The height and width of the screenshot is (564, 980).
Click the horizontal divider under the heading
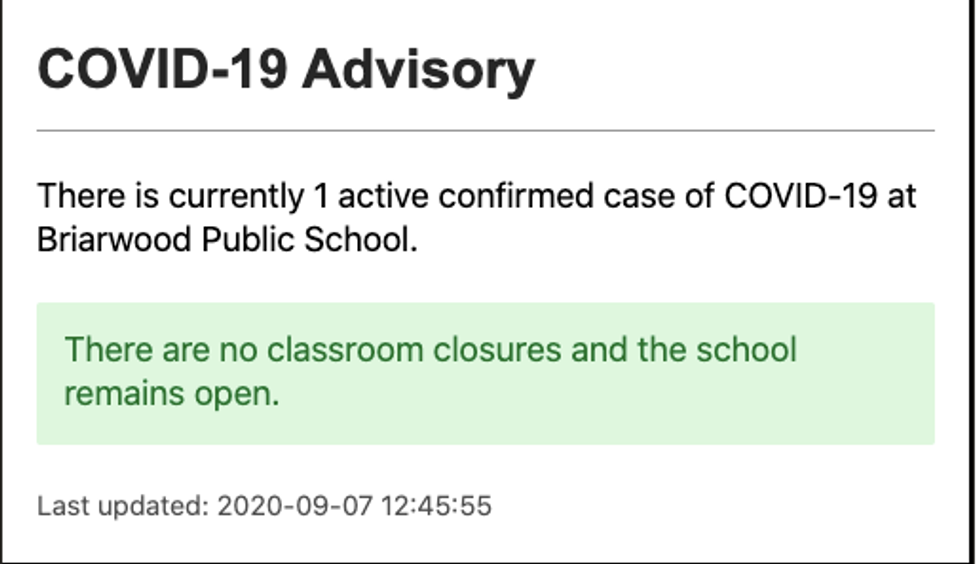[486, 130]
